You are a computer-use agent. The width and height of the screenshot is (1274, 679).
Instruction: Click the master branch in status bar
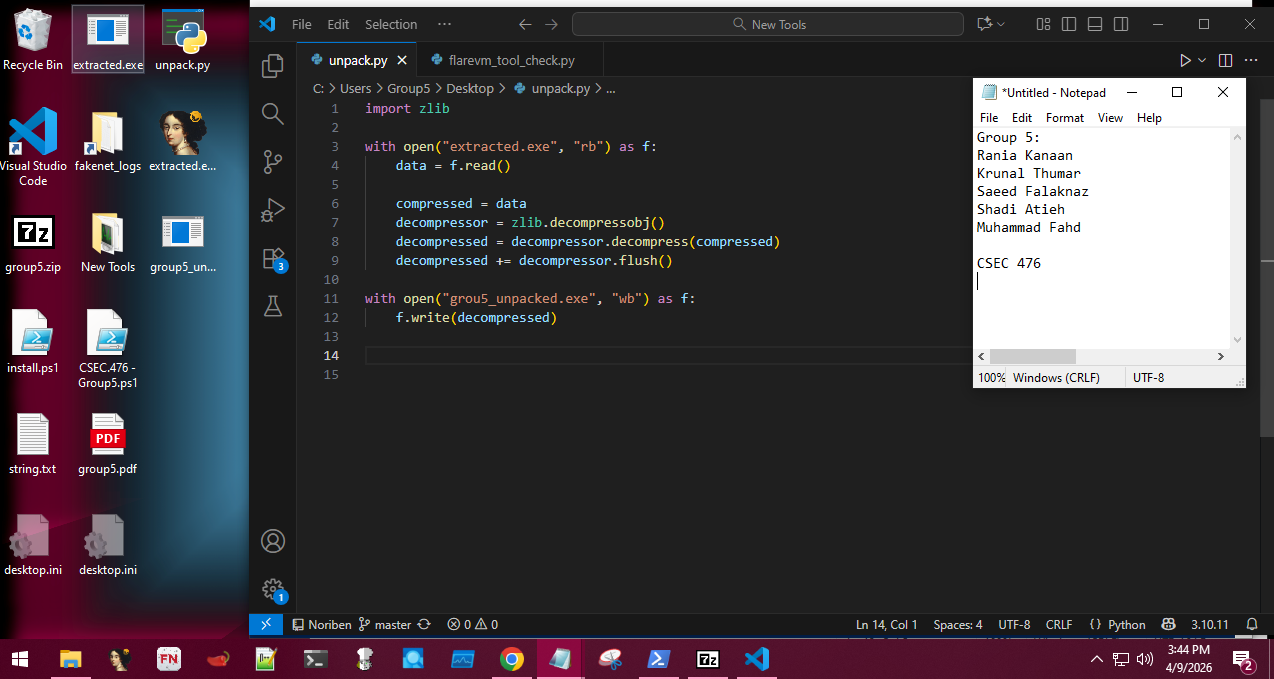[x=385, y=624]
